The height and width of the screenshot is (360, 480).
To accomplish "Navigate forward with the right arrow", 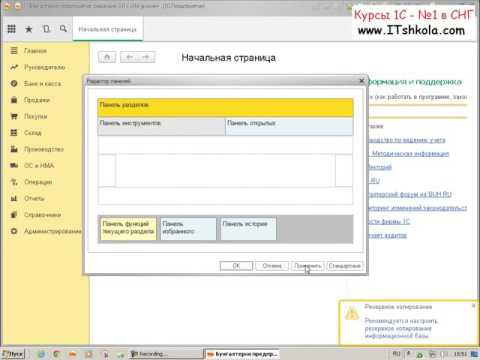I will point(146,57).
